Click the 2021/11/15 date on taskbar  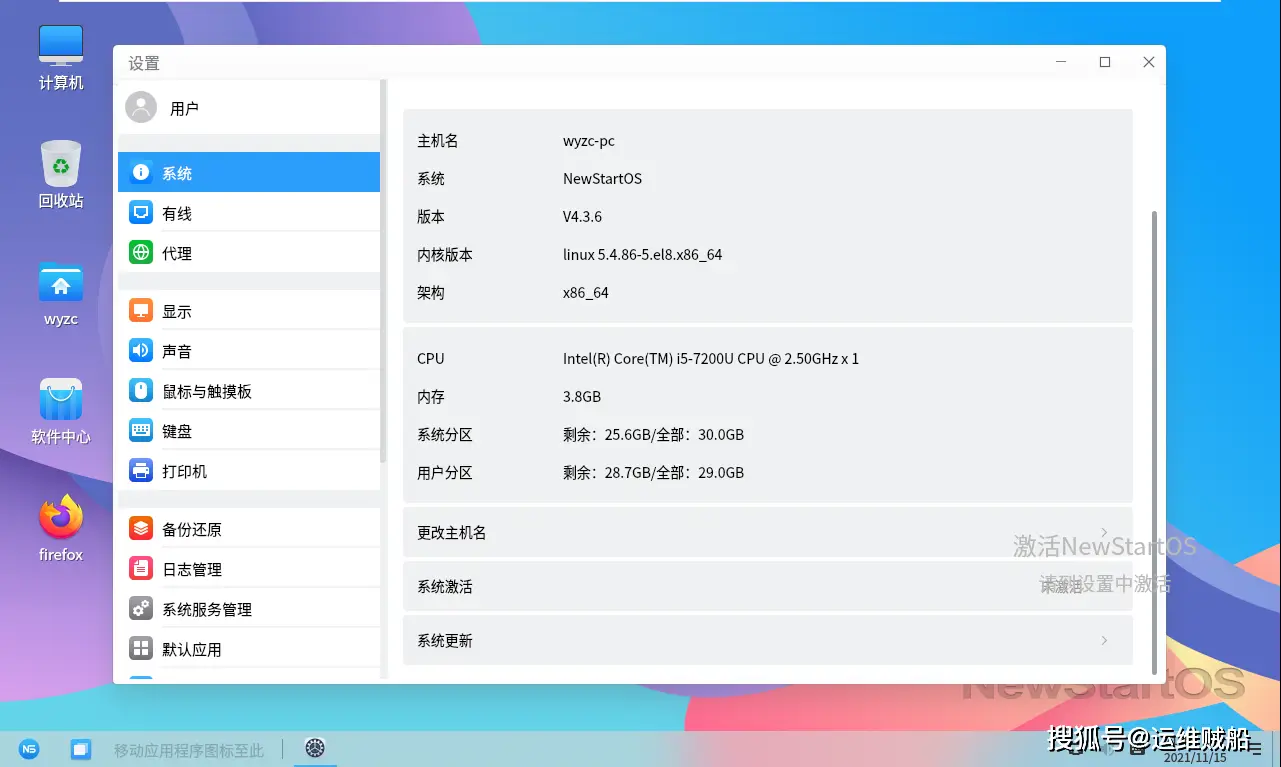pos(1194,758)
